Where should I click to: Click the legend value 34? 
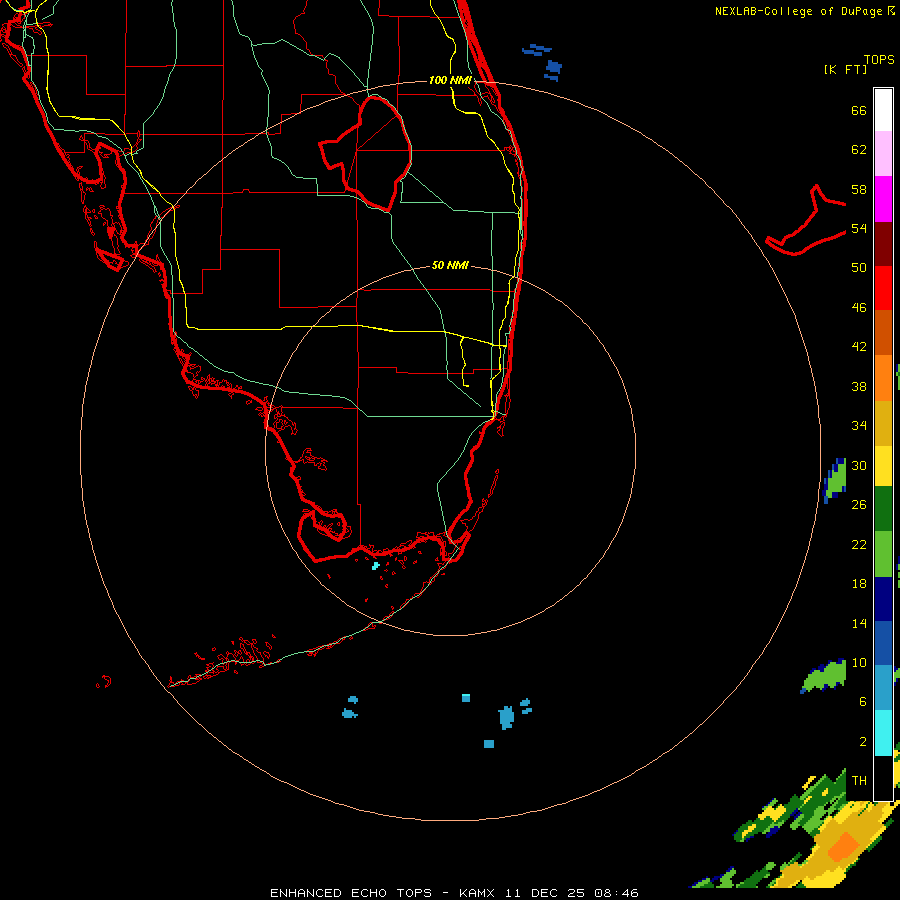pyautogui.click(x=859, y=425)
